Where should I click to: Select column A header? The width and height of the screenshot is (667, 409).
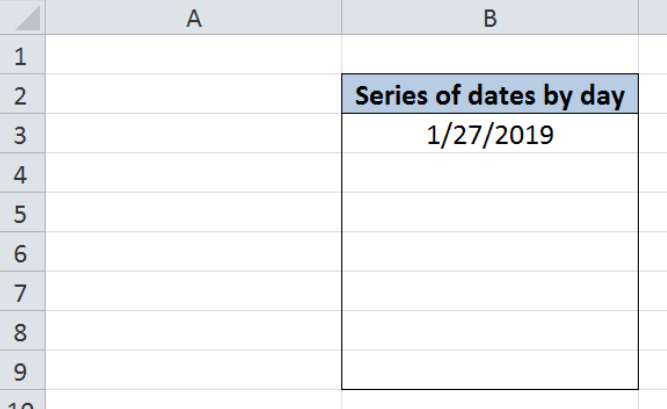point(194,17)
